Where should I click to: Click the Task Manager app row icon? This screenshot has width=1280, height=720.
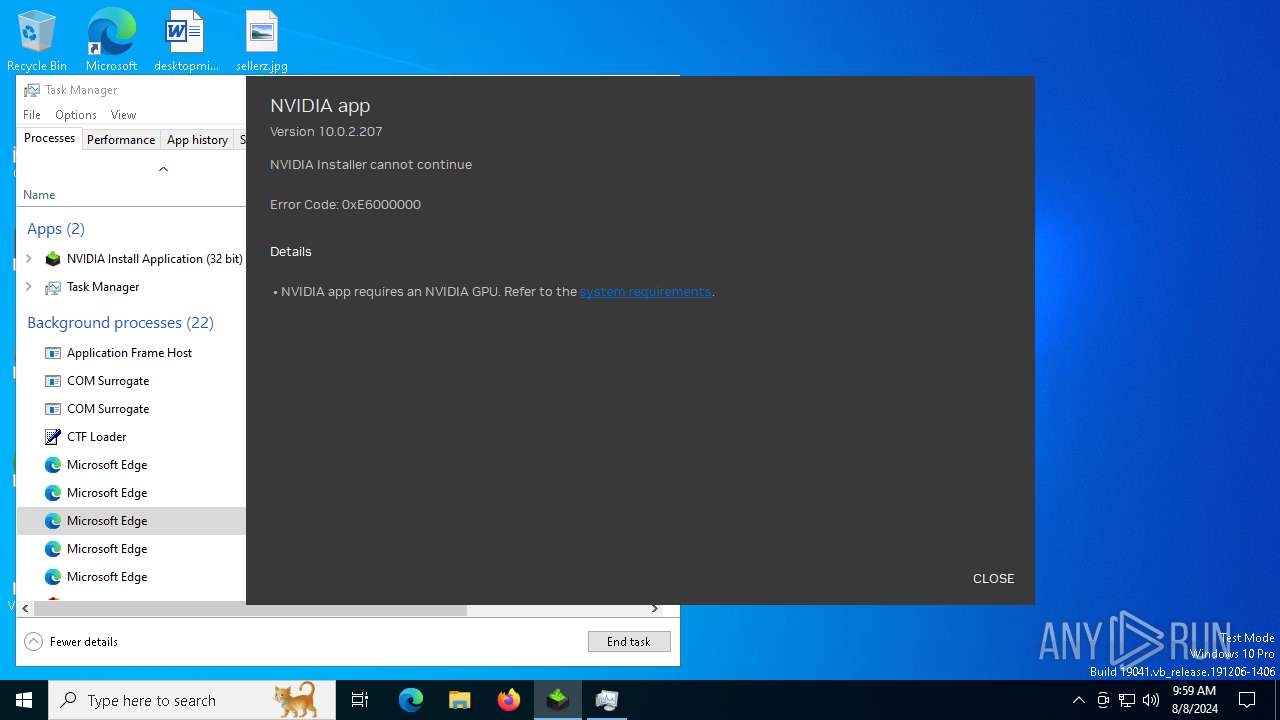(53, 287)
